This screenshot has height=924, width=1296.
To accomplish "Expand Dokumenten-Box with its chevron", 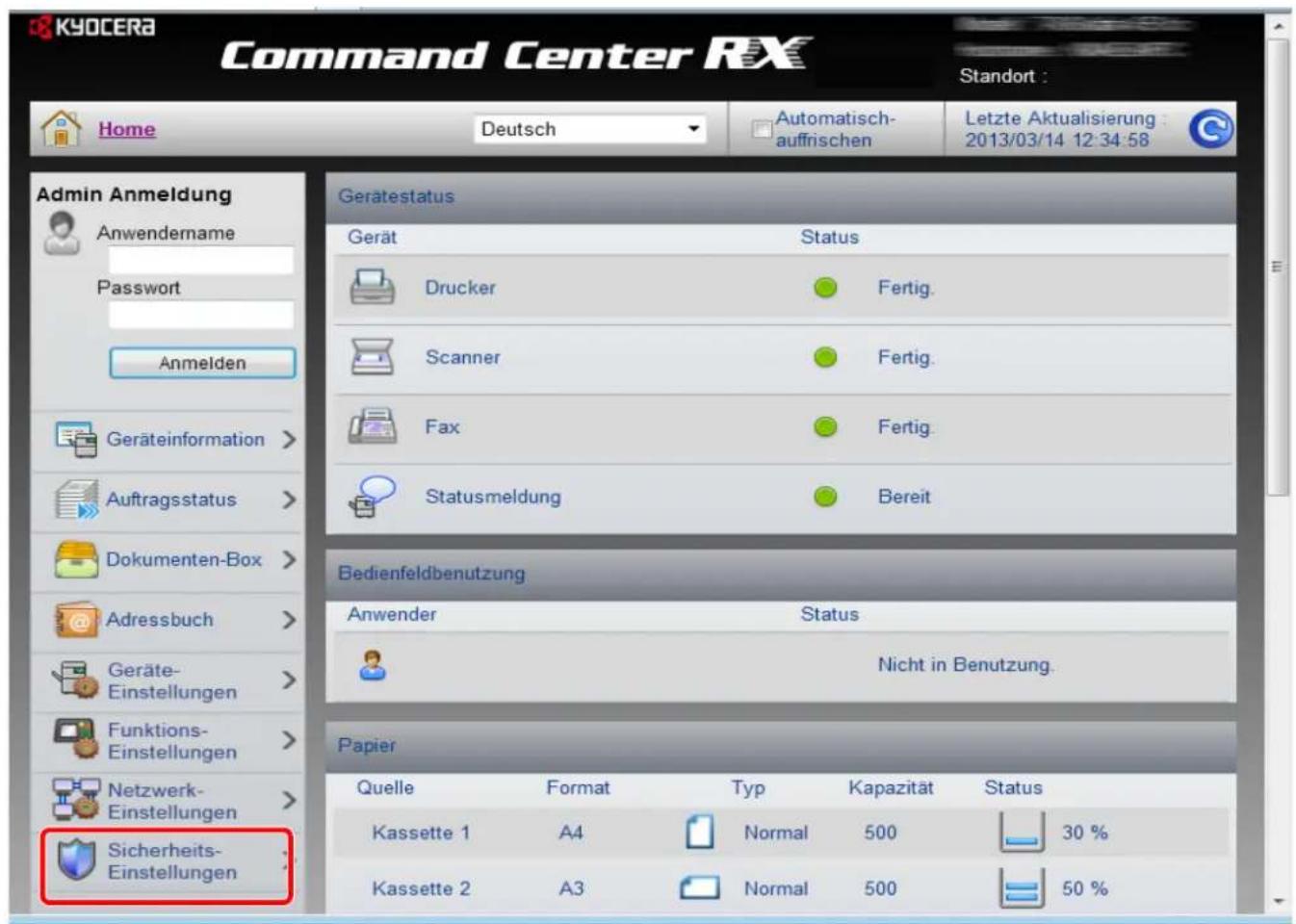I will click(x=289, y=559).
